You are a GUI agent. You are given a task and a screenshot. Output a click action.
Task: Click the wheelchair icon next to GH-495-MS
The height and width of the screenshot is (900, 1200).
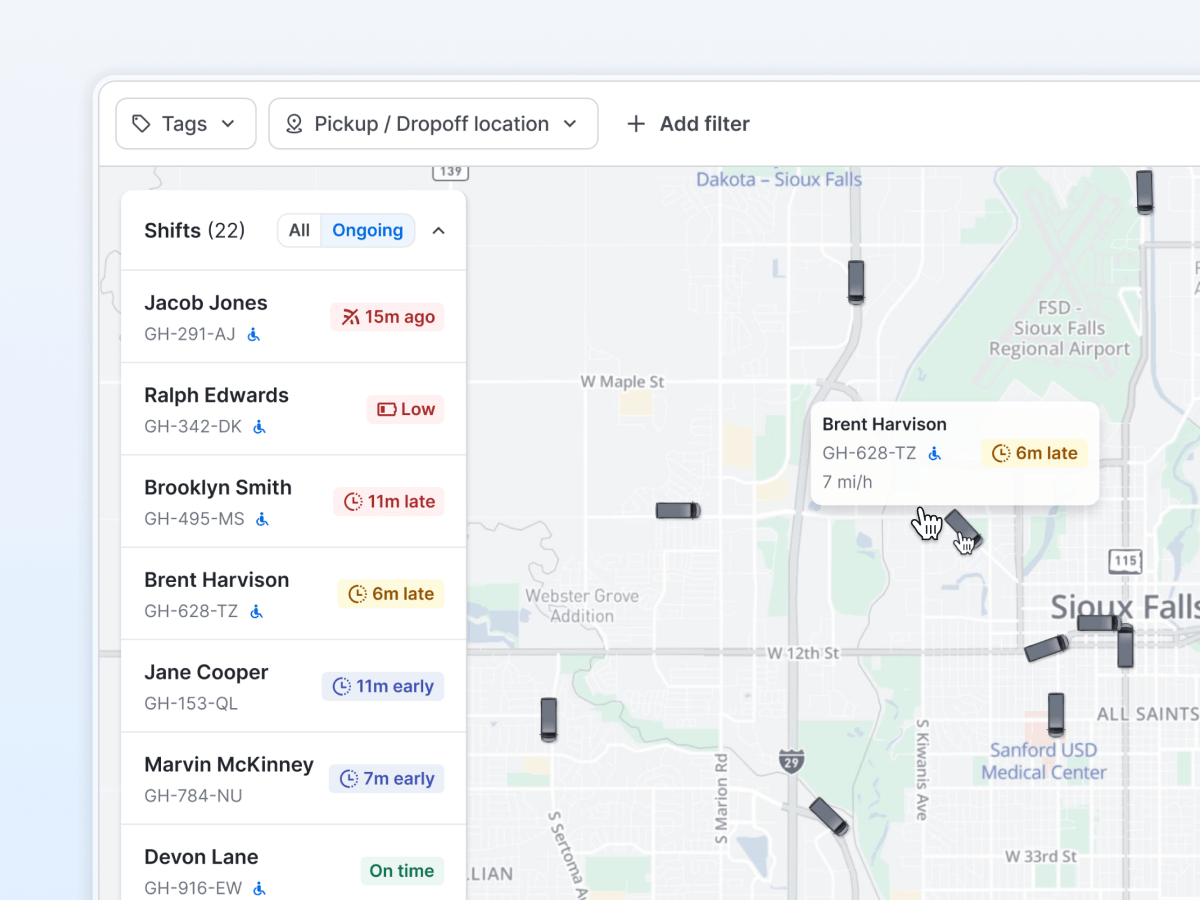(262, 519)
